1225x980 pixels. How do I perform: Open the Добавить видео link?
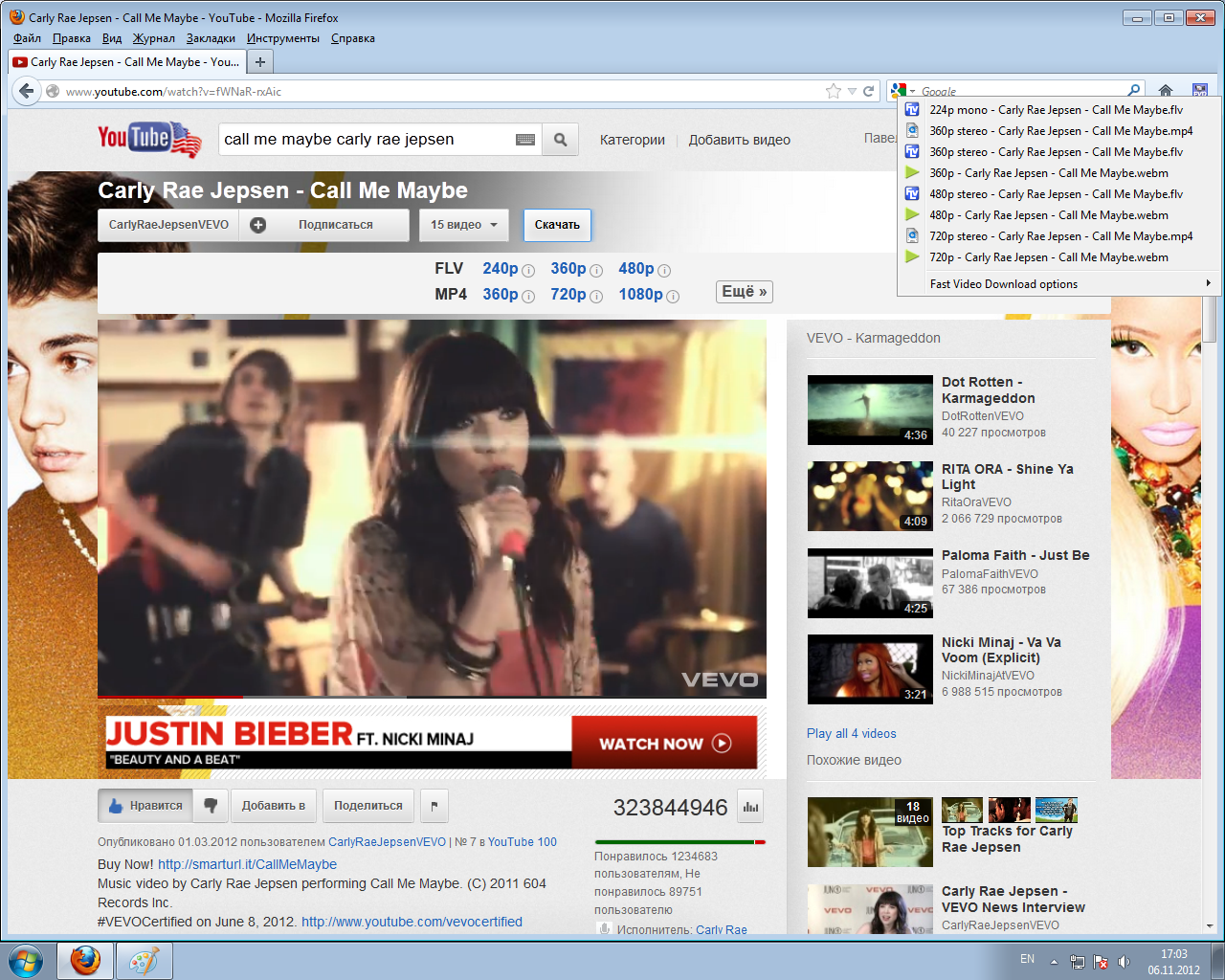coord(740,140)
